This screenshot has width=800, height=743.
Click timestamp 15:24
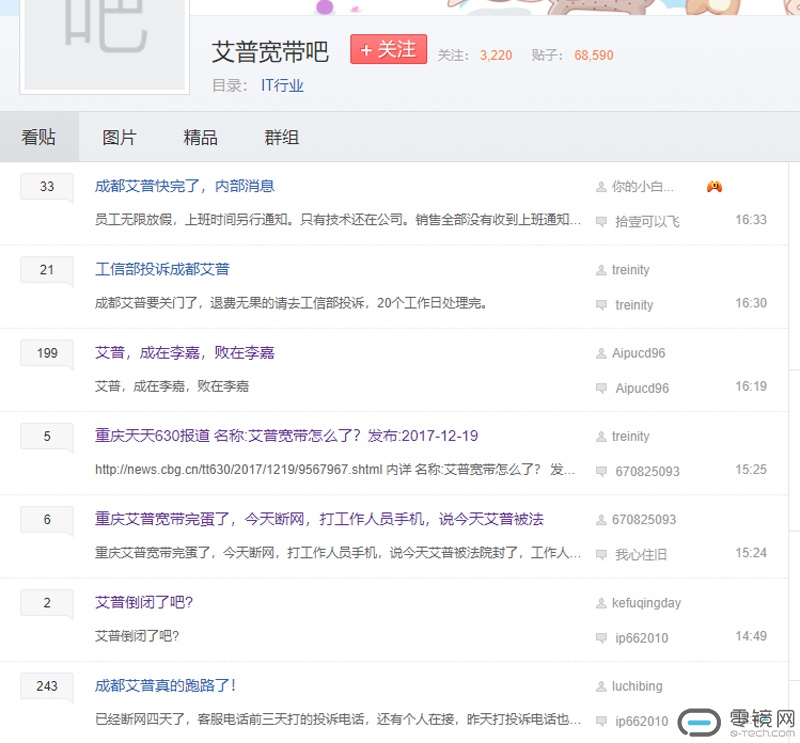[751, 553]
